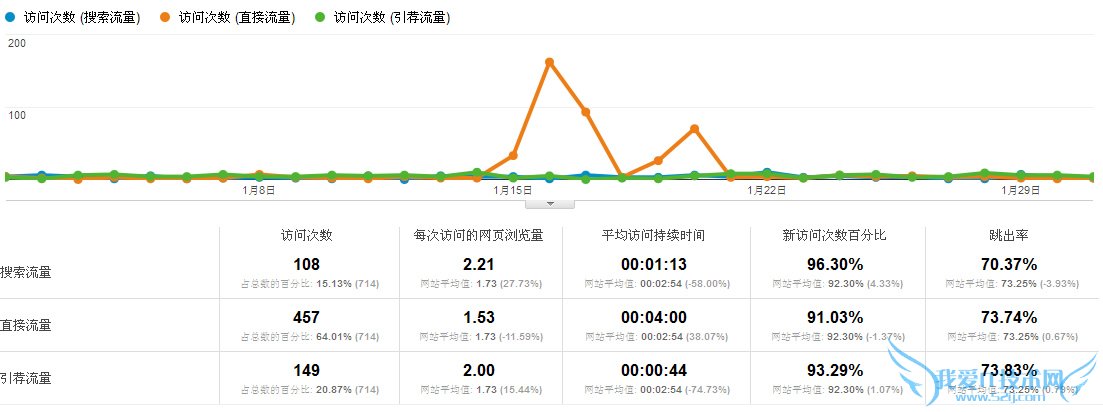Viewport: 1103px width, 412px height.
Task: Select the 访问次数 (引荐流量) legend label
Action: [392, 18]
